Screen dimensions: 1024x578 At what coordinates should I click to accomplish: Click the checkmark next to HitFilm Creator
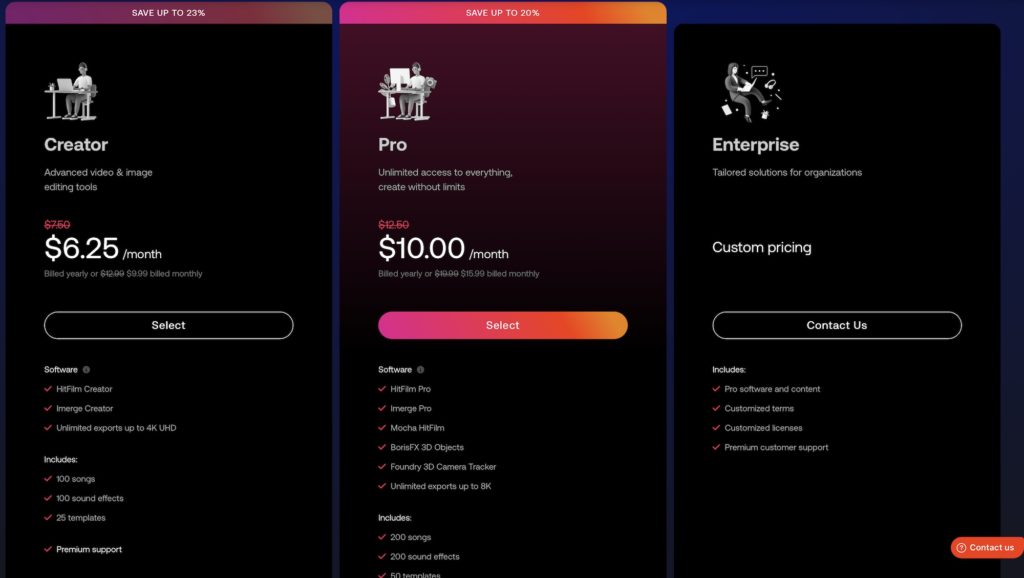tap(48, 389)
